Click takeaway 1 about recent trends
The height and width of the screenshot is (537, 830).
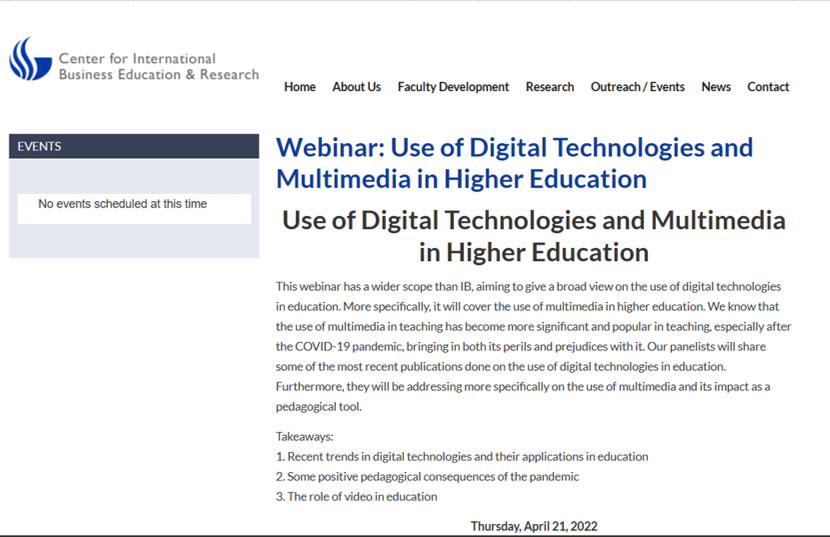coord(462,457)
